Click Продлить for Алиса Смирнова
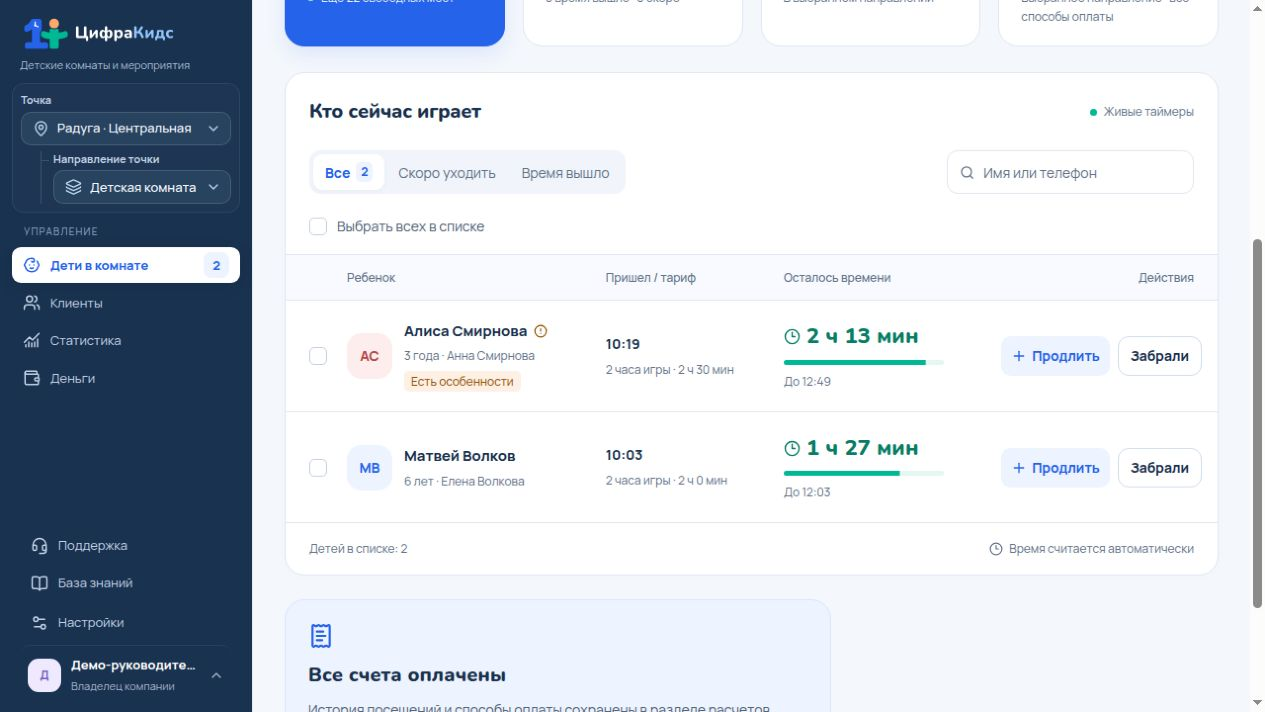Viewport: 1265px width, 712px height. pos(1055,356)
